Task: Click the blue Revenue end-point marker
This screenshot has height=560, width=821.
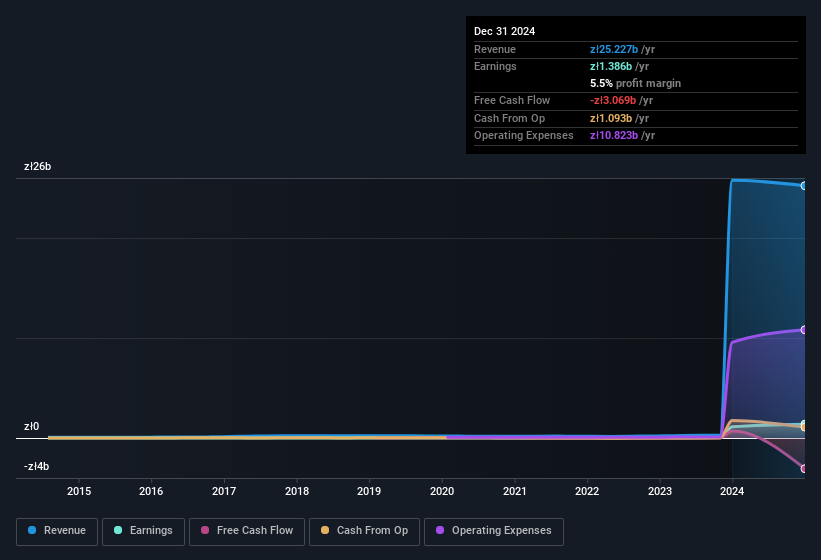Action: point(803,186)
